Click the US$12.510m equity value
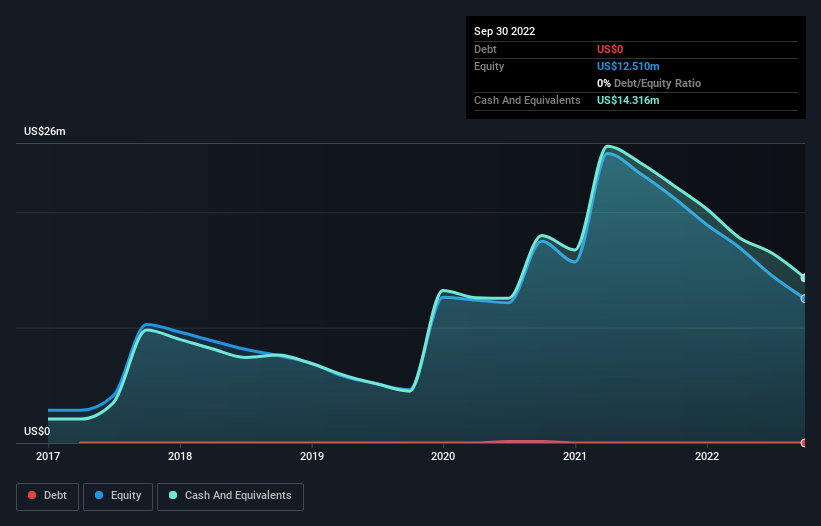821x526 pixels. 628,66
